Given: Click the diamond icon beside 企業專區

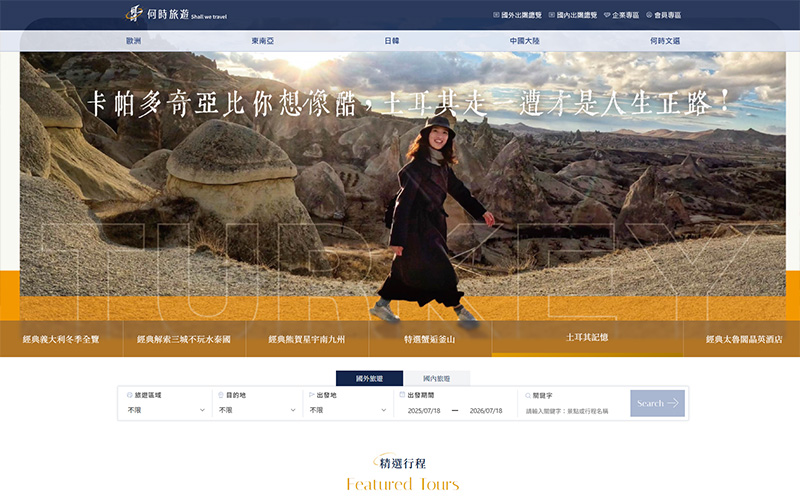Looking at the screenshot, I should (x=607, y=15).
